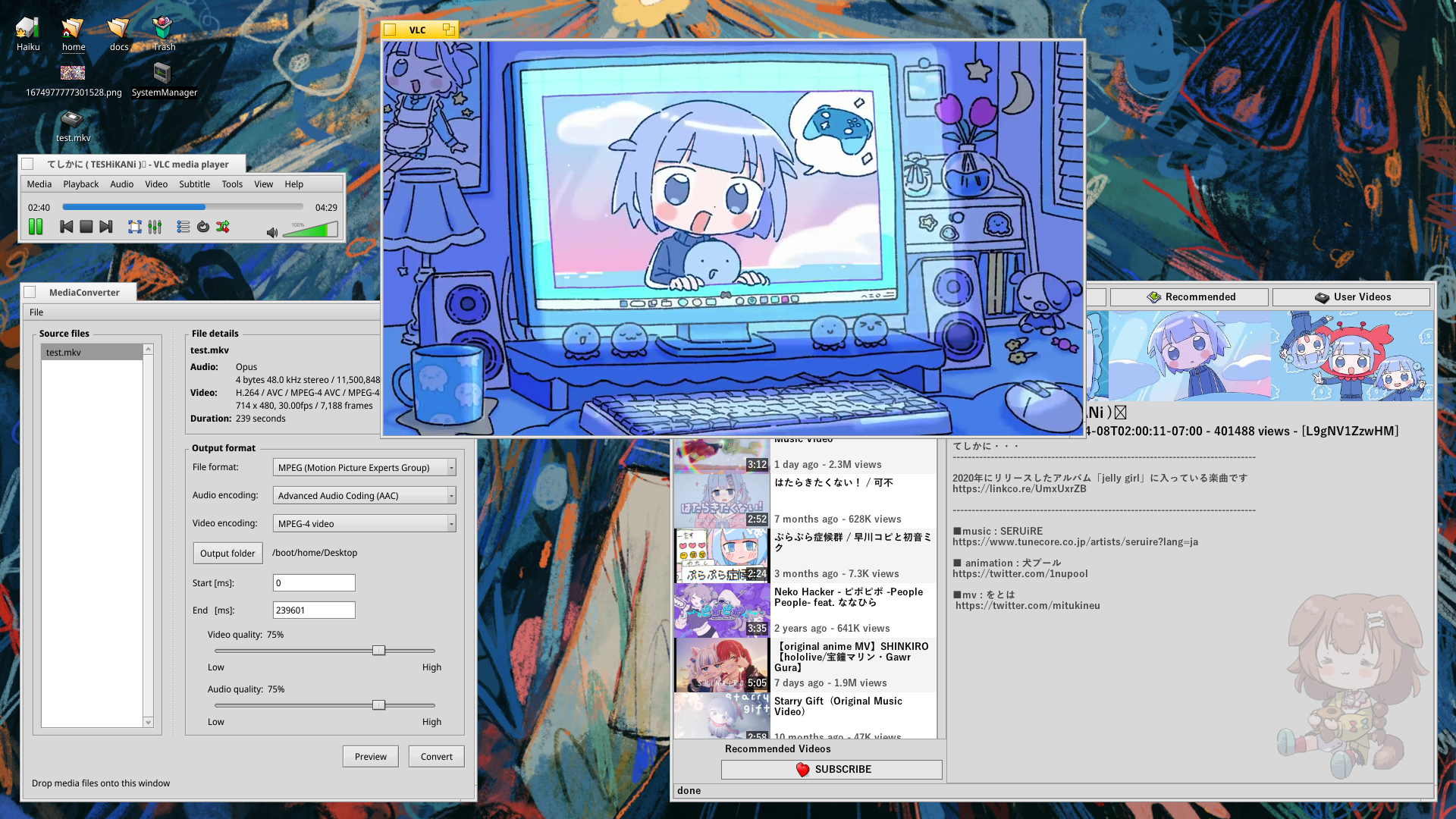Click the Preview button in MediaConverter
Screen dimensions: 1456x819
(370, 756)
